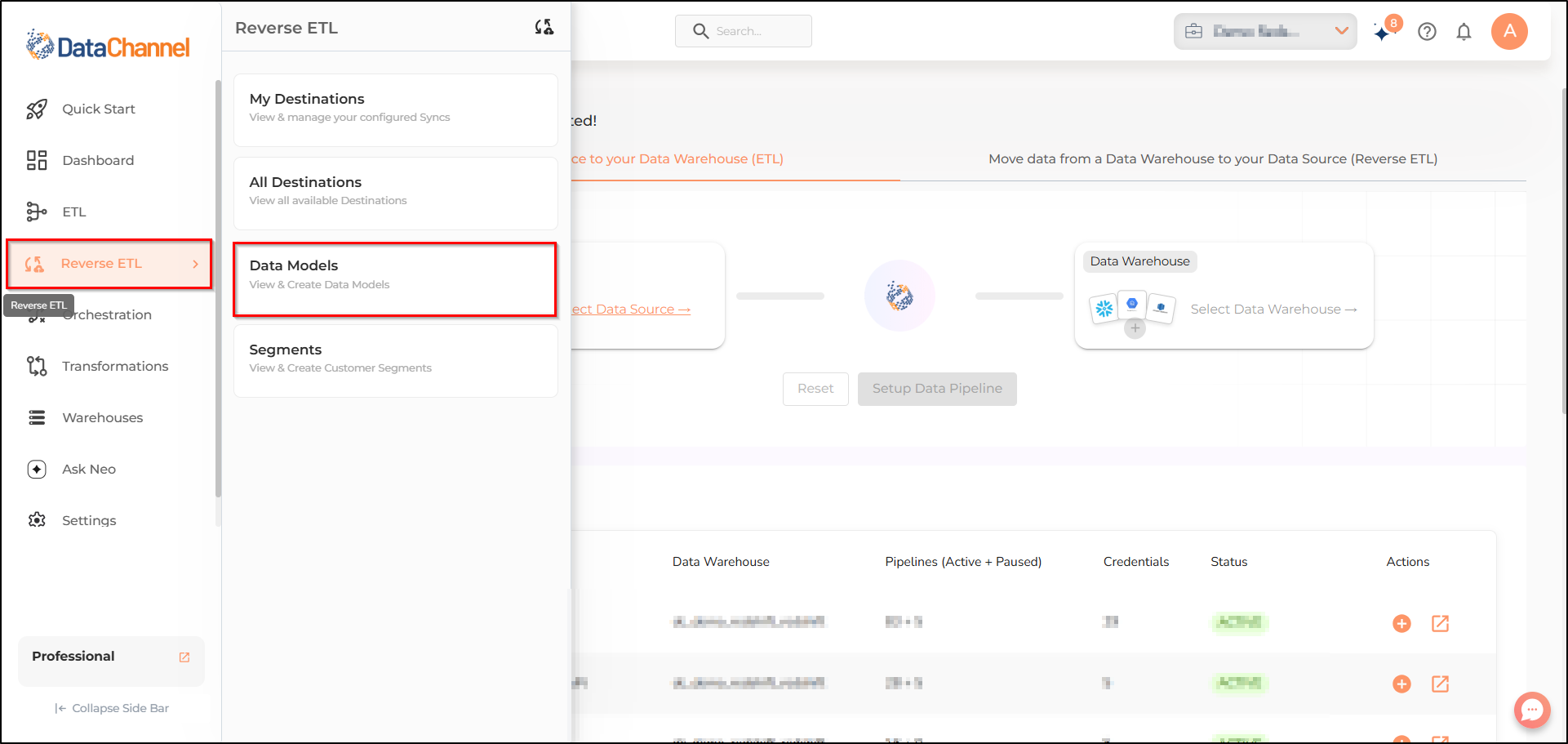This screenshot has height=744, width=1568.
Task: Click the Reverse ETL sidebar icon
Action: (x=34, y=264)
